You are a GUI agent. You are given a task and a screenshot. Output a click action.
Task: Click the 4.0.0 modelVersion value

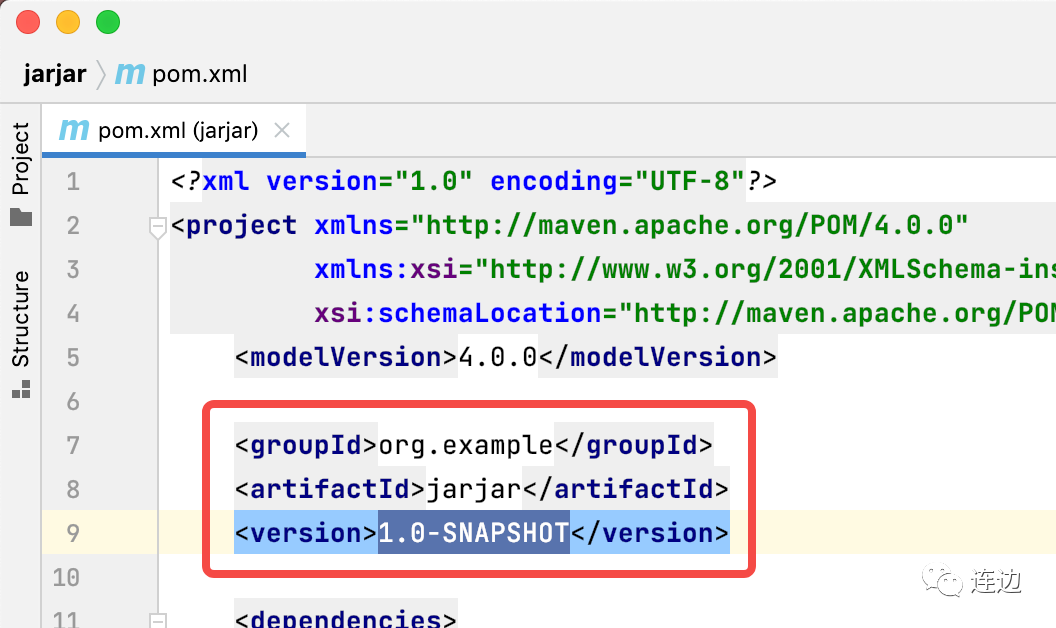coord(498,357)
